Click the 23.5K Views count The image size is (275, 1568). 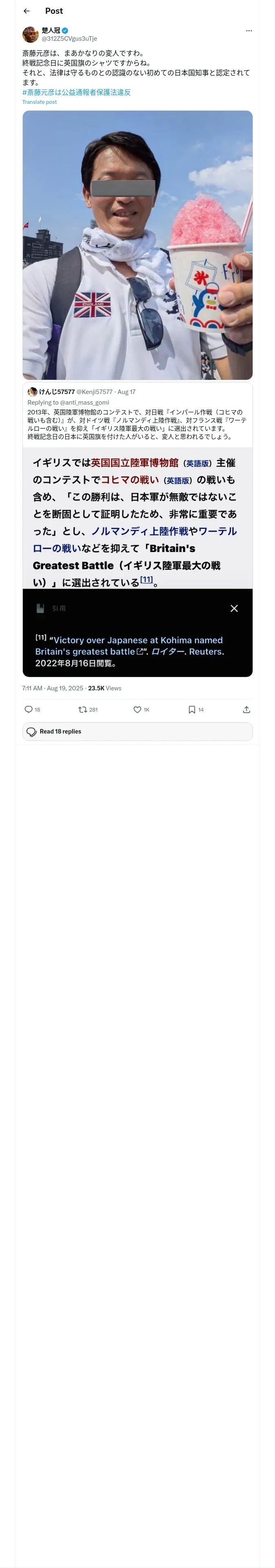coord(105,688)
